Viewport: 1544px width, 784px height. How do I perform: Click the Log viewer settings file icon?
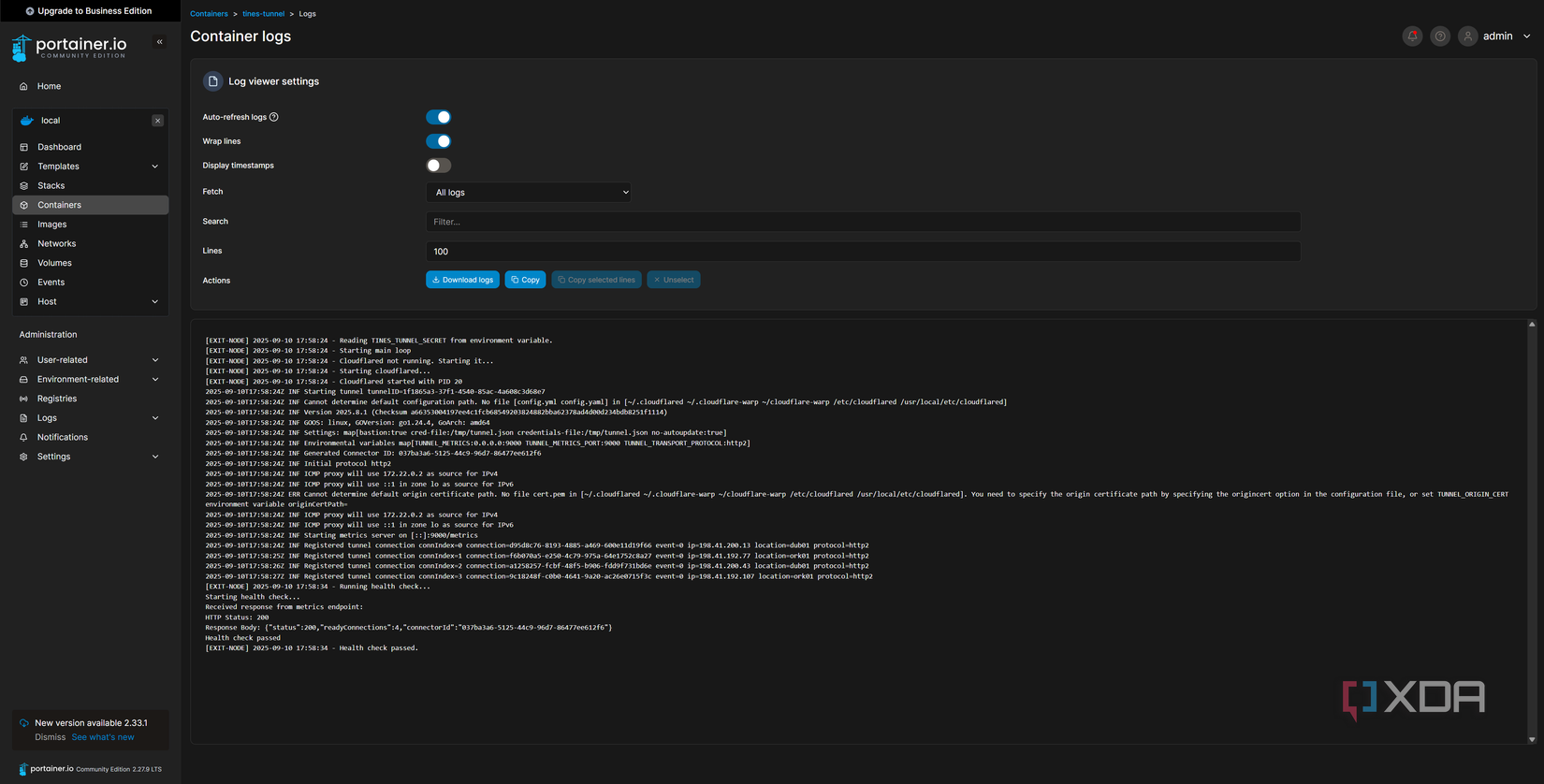[x=213, y=81]
